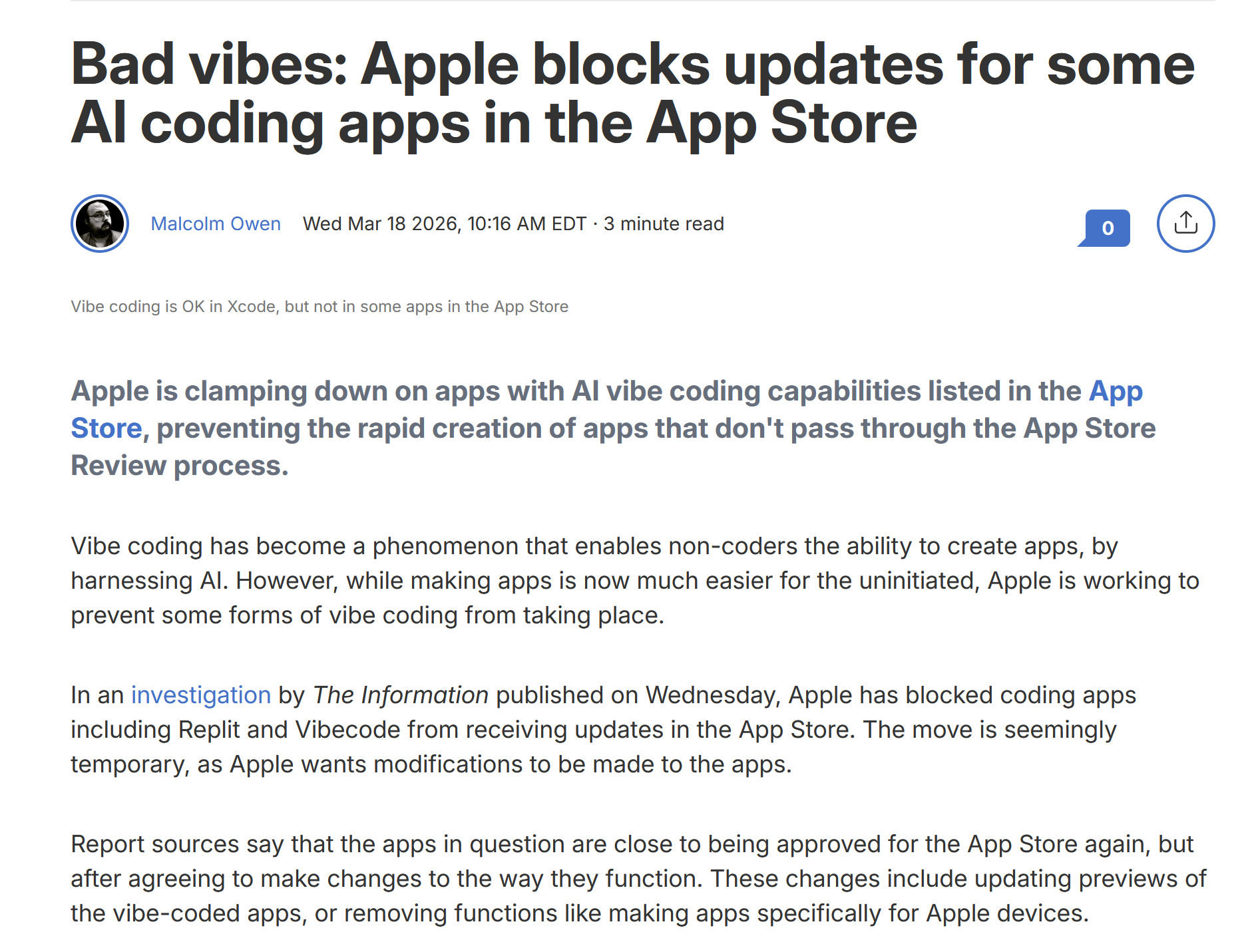Click the 10:16 AM EDT timestamp
The image size is (1256, 952).
526,224
